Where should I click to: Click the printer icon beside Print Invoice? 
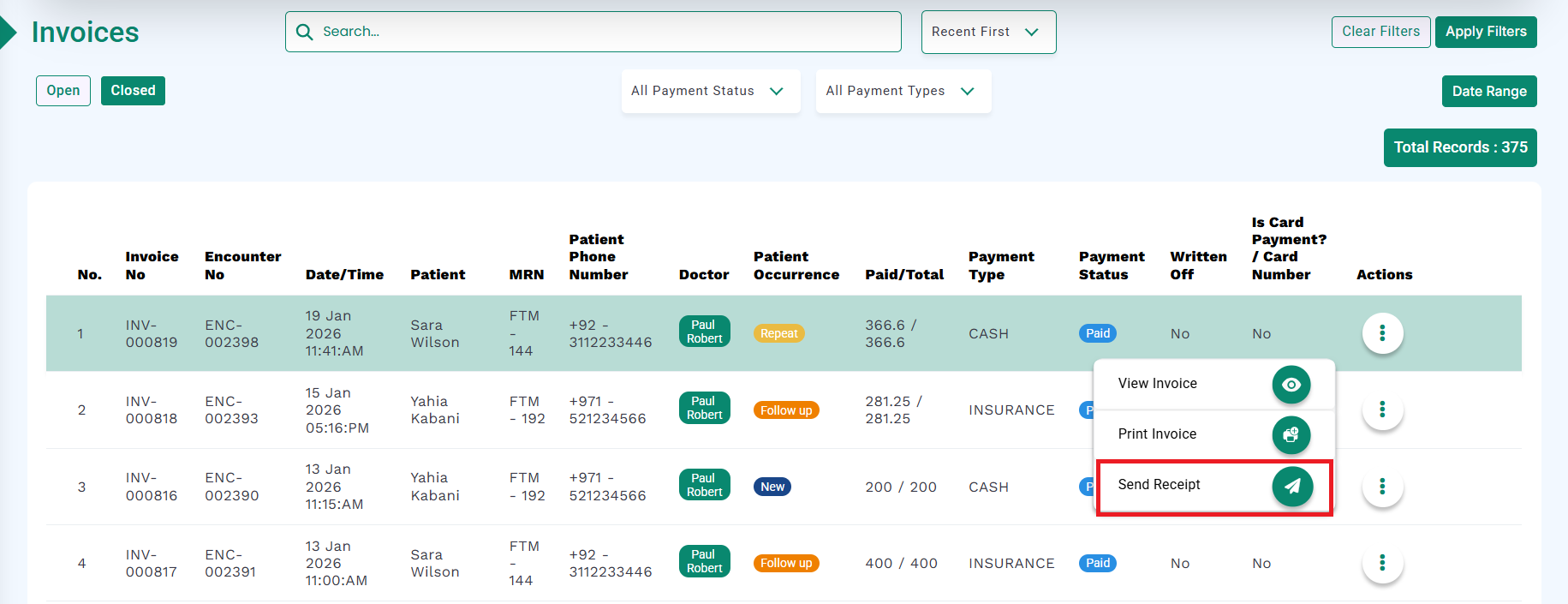pyautogui.click(x=1291, y=435)
